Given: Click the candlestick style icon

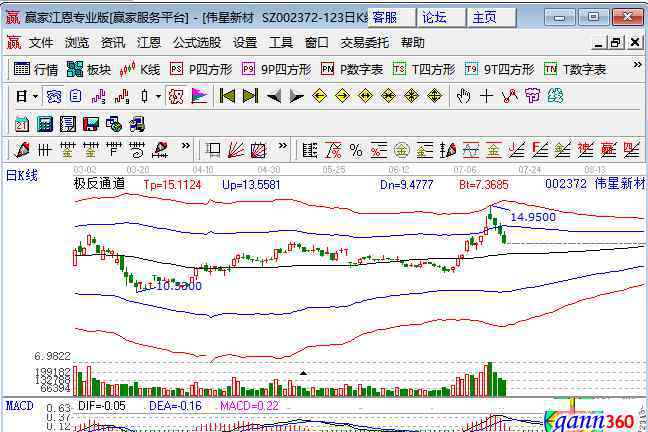Looking at the screenshot, I should [x=144, y=96].
